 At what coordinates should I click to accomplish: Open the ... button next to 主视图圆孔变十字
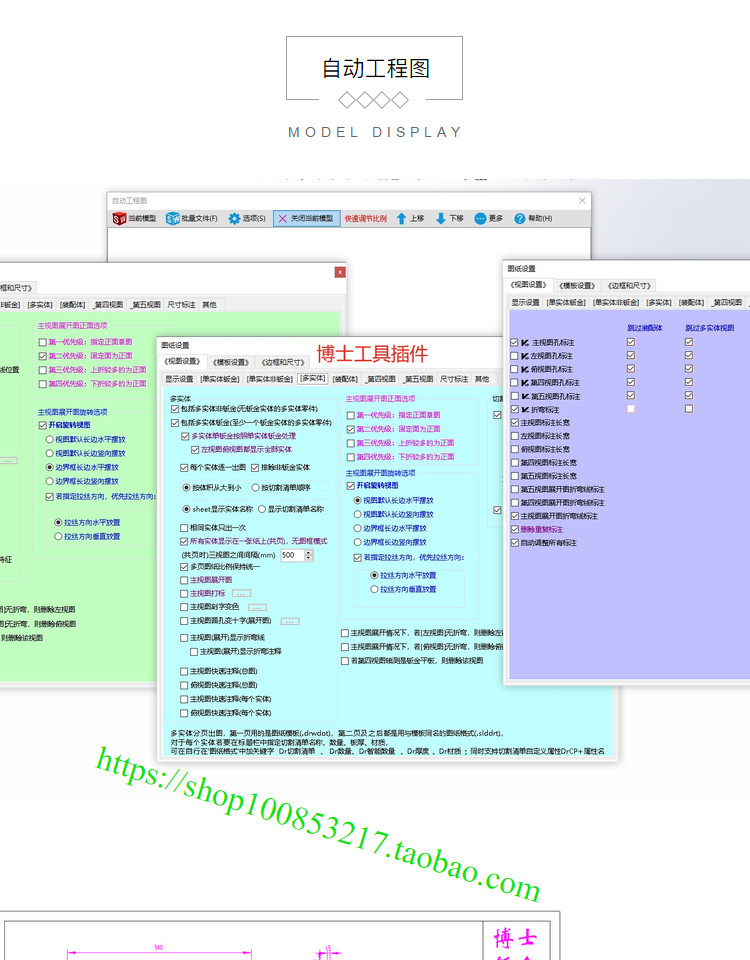coord(290,621)
